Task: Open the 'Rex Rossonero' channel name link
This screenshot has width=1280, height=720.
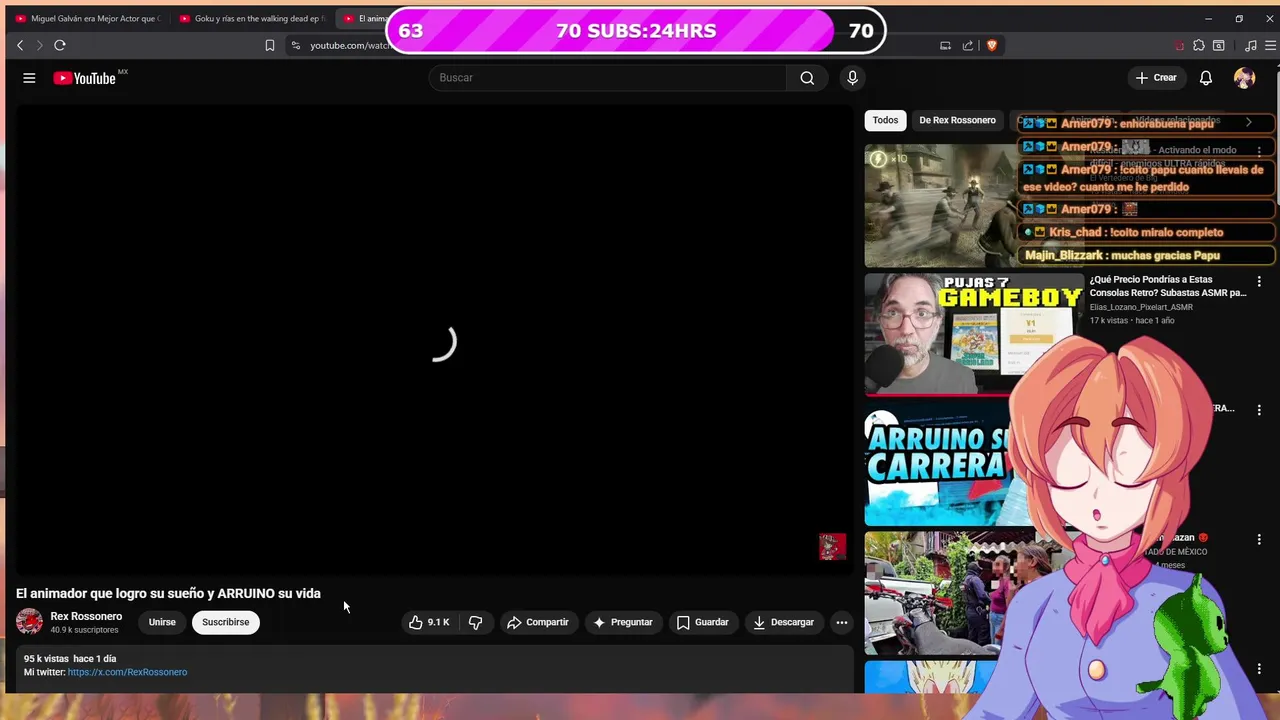Action: pos(86,616)
